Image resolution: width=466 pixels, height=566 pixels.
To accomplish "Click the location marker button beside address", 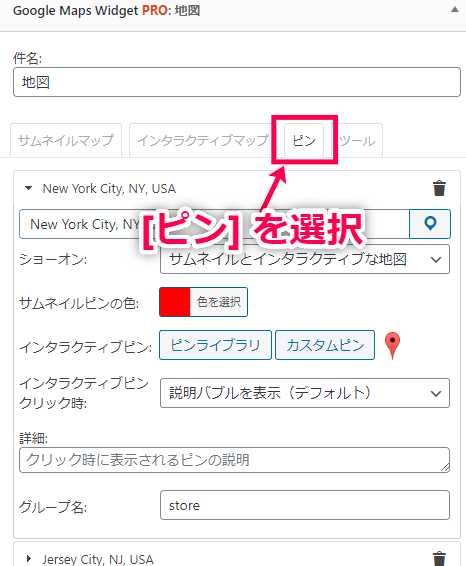I will 430,224.
